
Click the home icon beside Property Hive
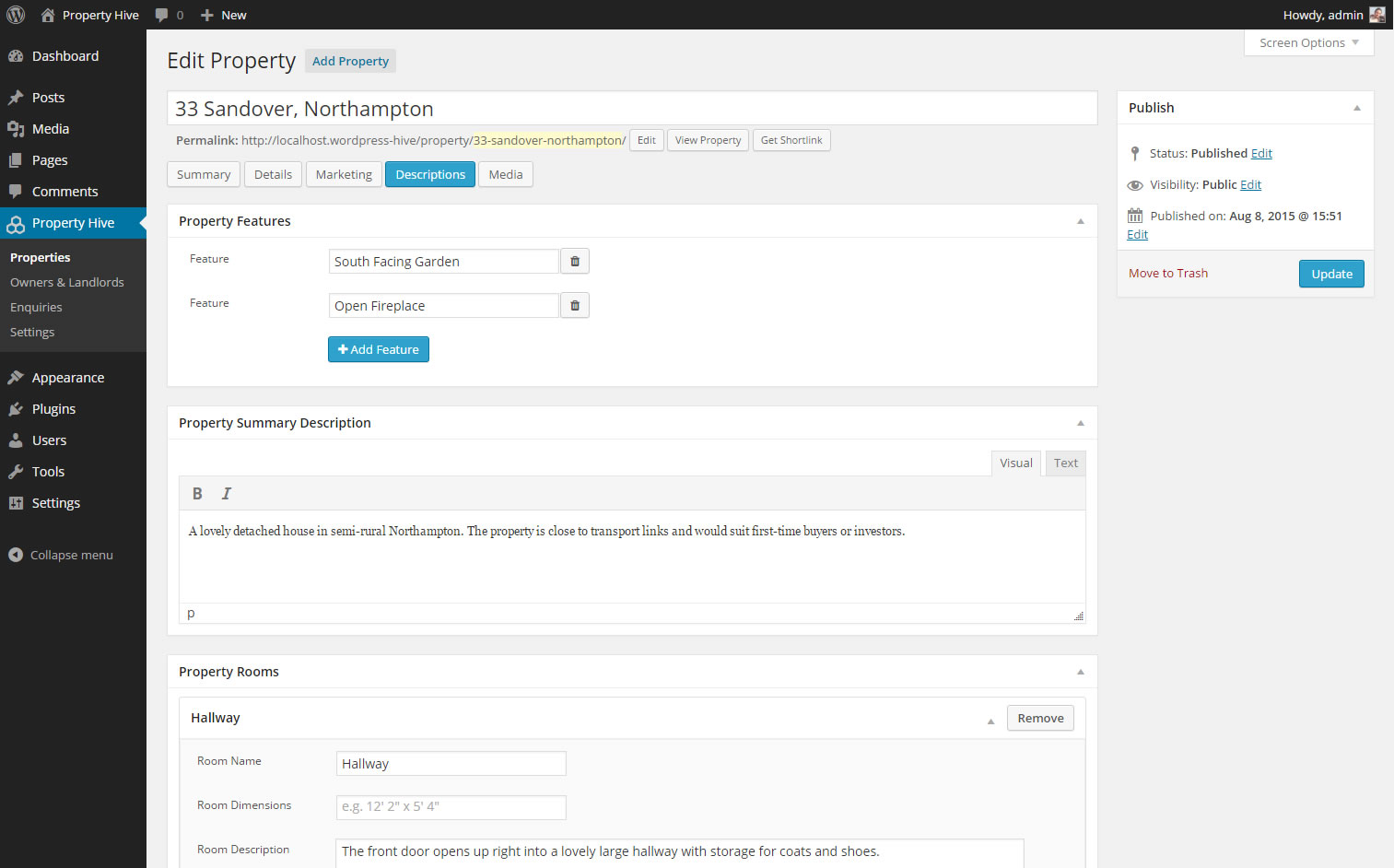(48, 15)
